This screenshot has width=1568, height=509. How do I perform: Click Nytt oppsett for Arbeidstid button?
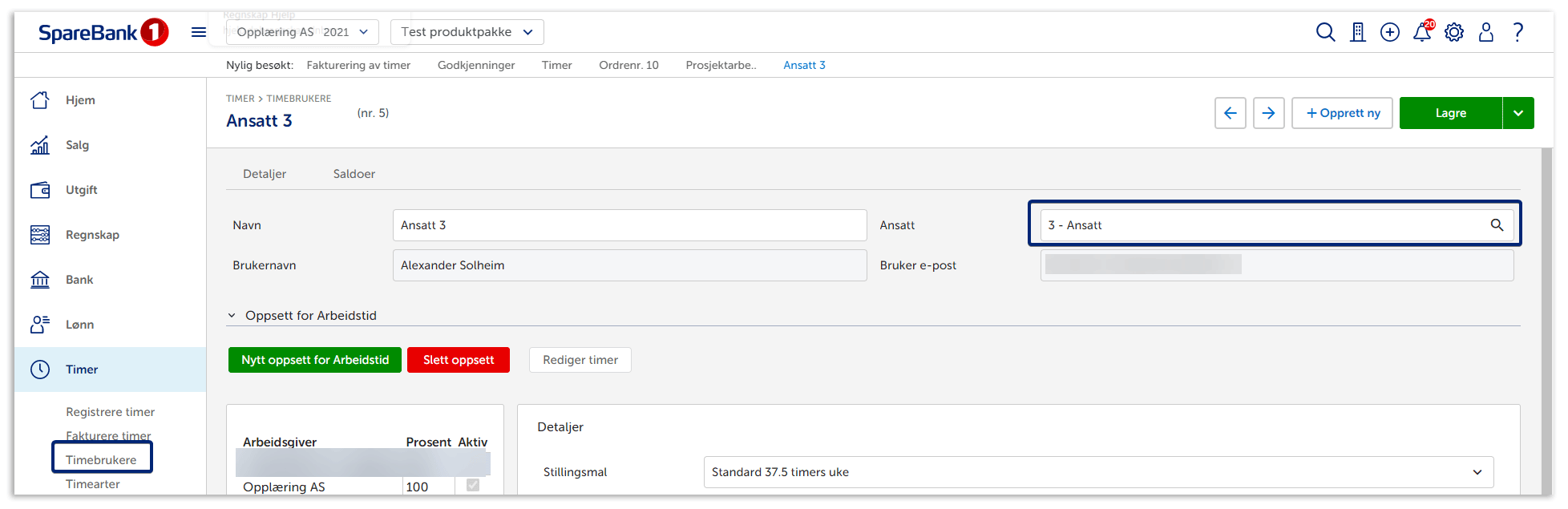click(315, 360)
